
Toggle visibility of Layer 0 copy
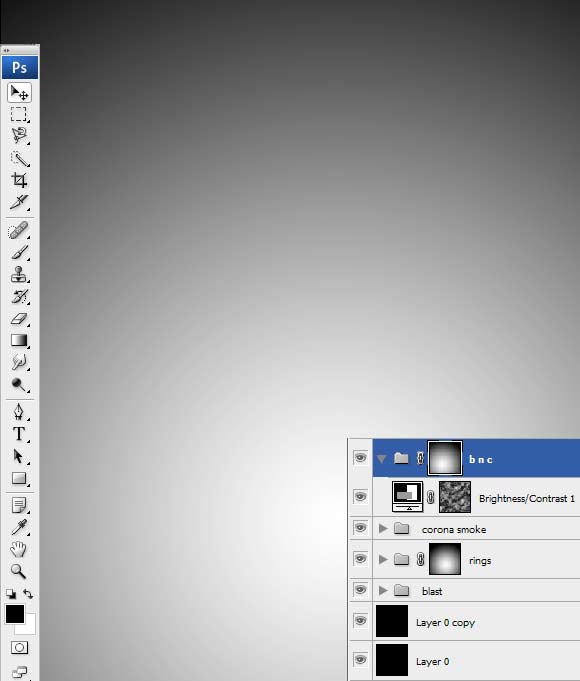click(360, 621)
